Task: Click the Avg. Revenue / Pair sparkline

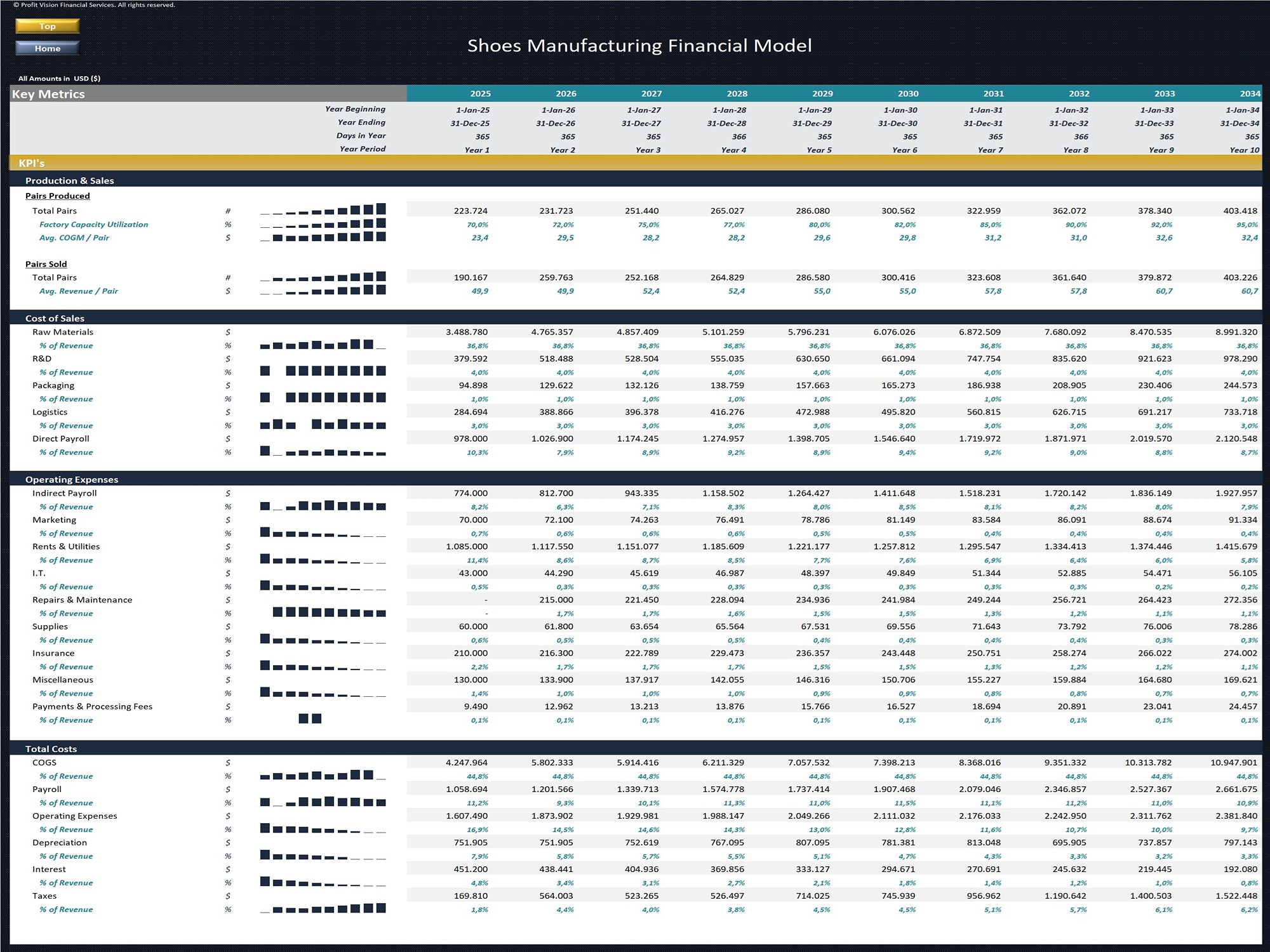Action: pos(323,291)
